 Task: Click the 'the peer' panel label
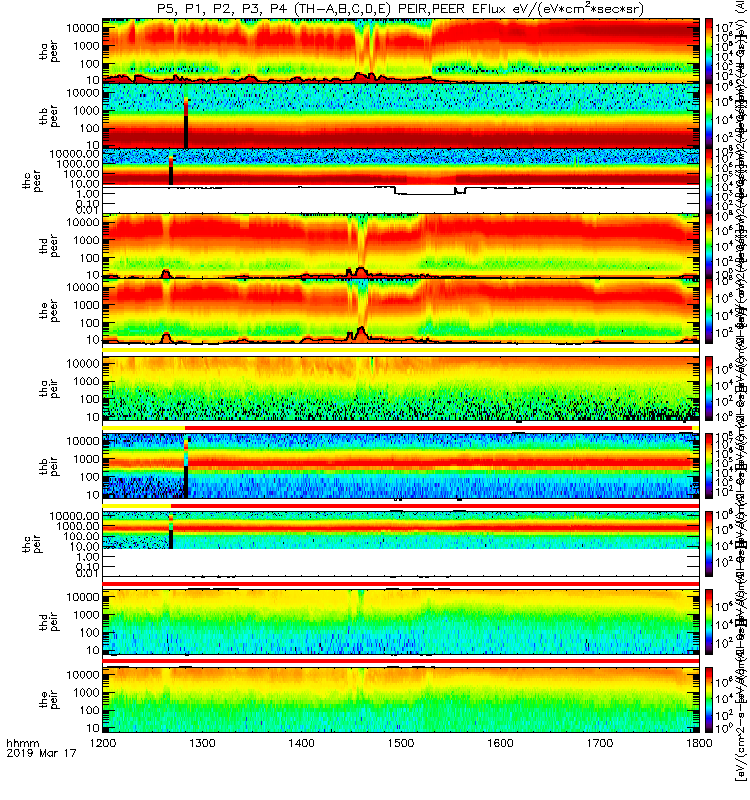[49, 311]
